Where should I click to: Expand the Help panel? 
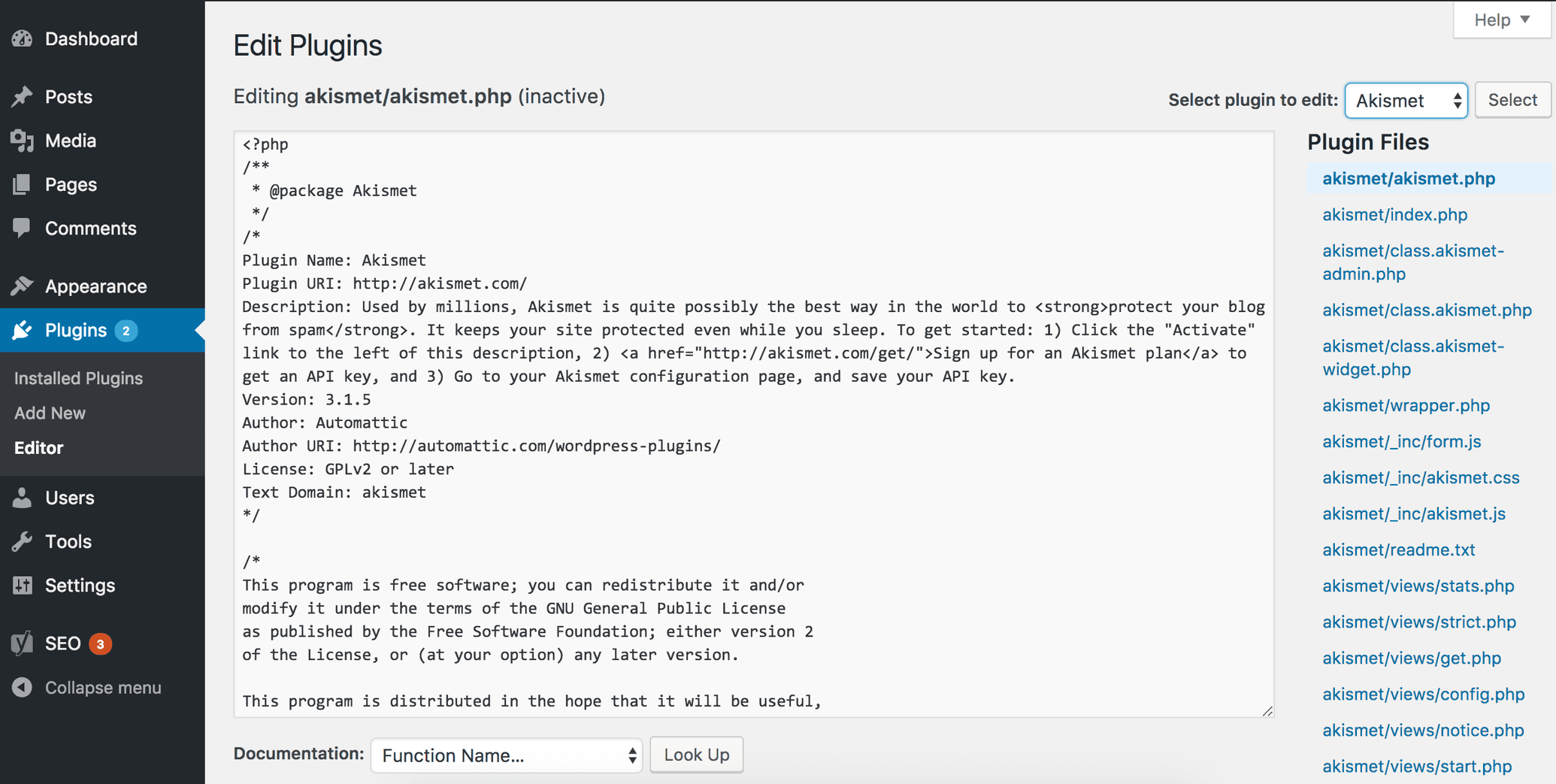1500,20
